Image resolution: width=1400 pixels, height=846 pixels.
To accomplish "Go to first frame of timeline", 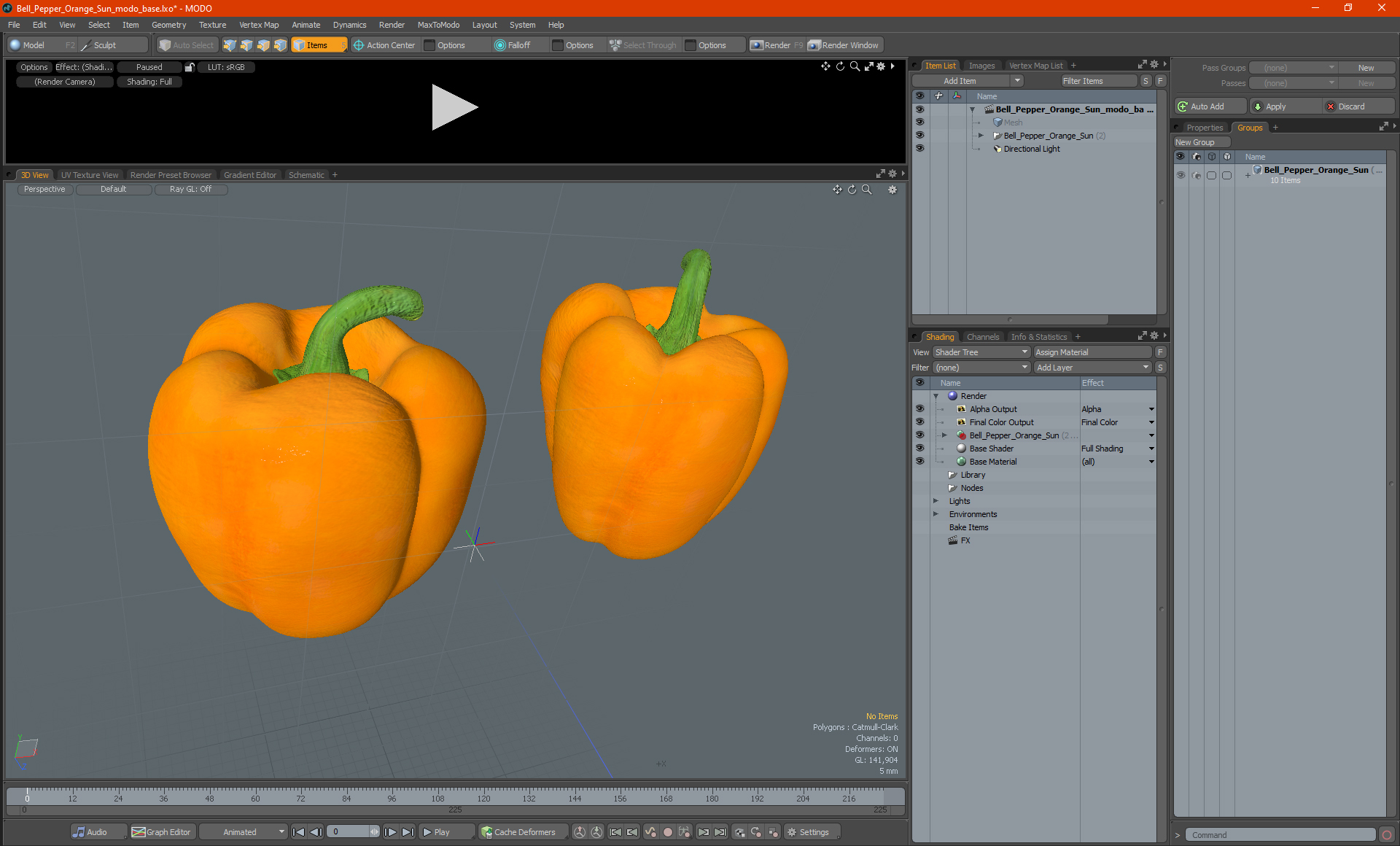I will tap(298, 832).
